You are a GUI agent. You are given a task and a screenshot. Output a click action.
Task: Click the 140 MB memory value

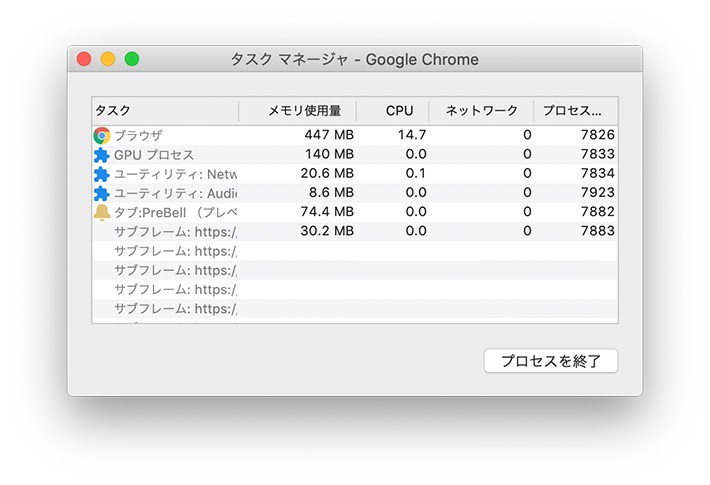[329, 154]
